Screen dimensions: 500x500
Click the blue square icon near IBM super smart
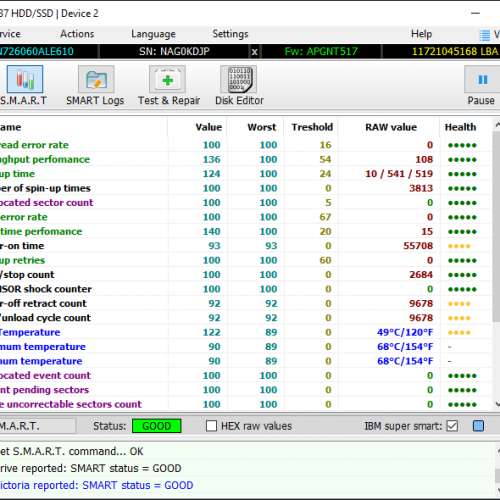478,426
